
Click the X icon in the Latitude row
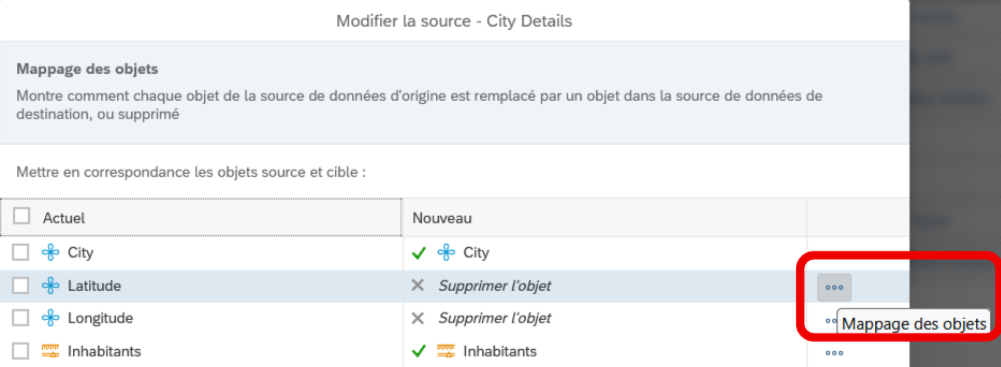coord(418,285)
